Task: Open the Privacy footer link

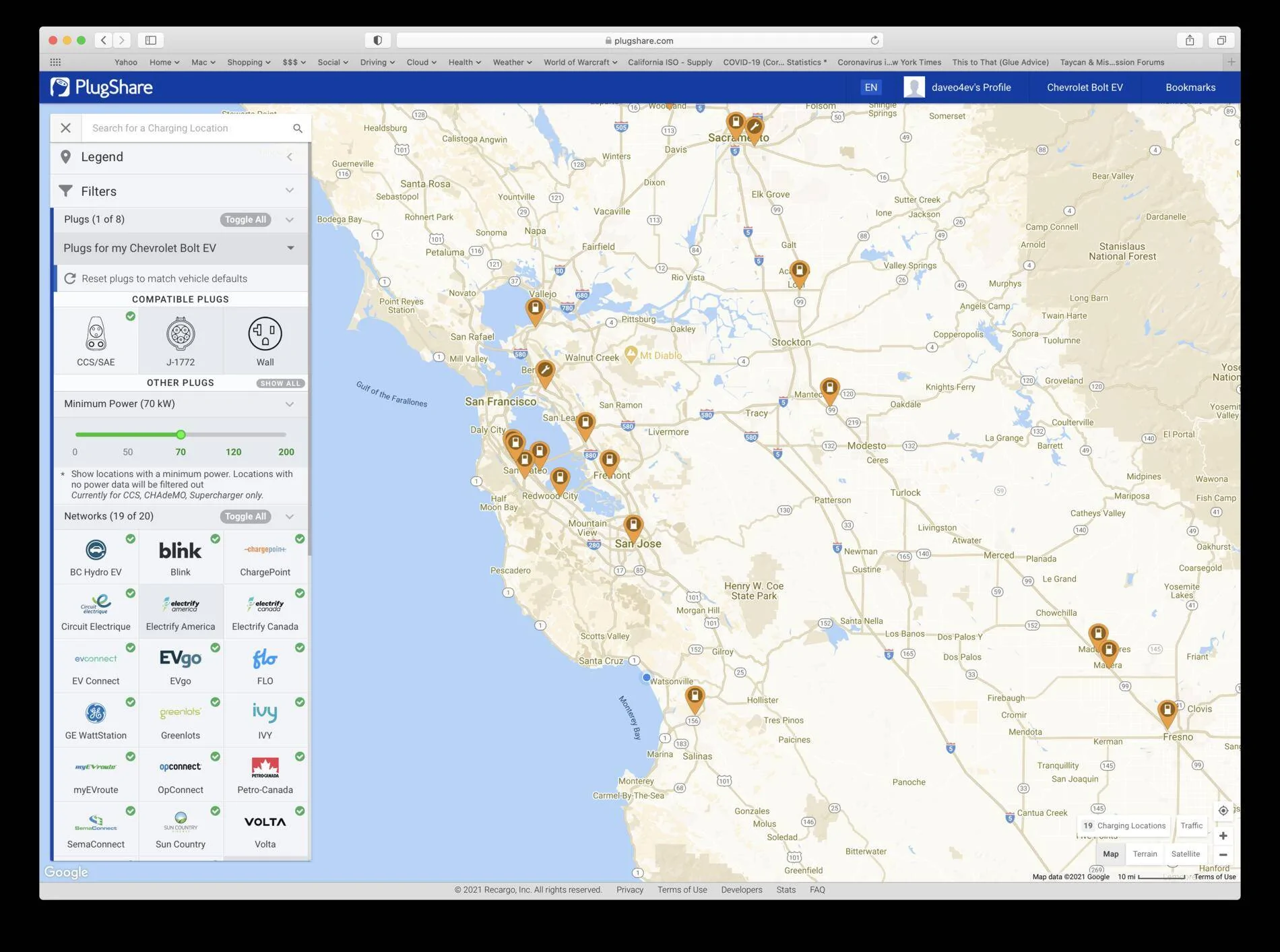Action: [630, 890]
